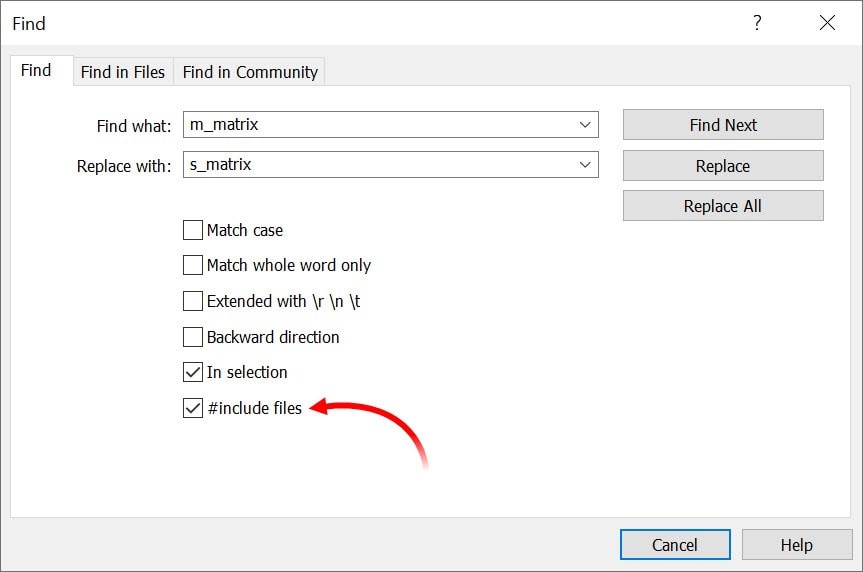Click the Cancel button
863x572 pixels.
[674, 545]
